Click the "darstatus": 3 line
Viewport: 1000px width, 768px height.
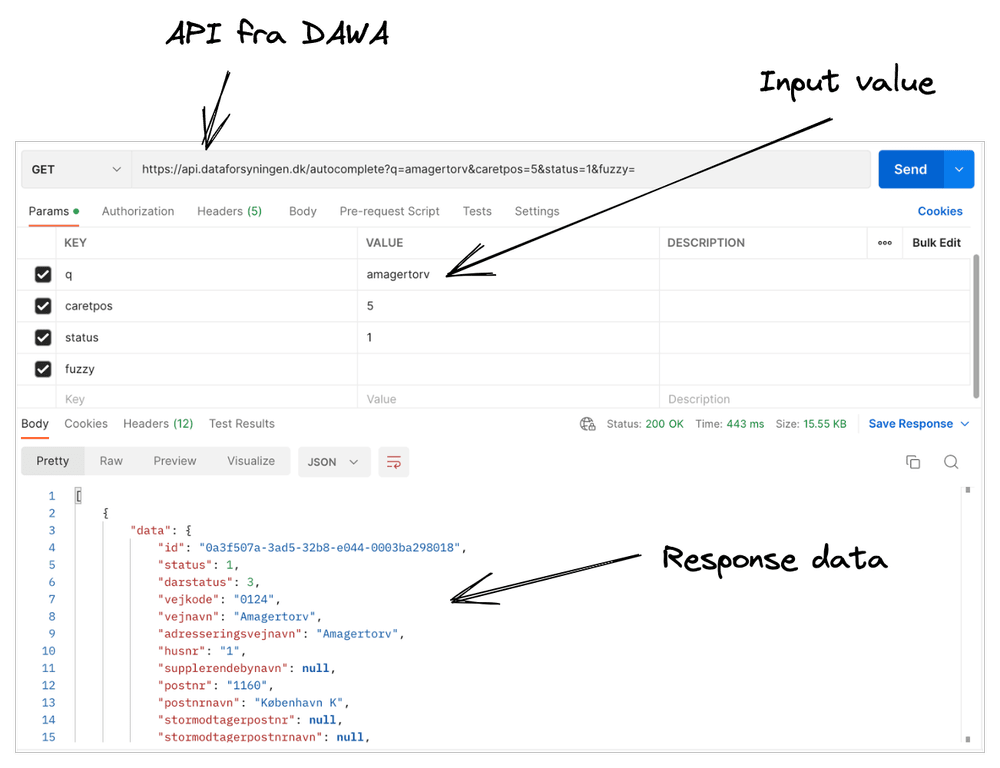tap(209, 582)
